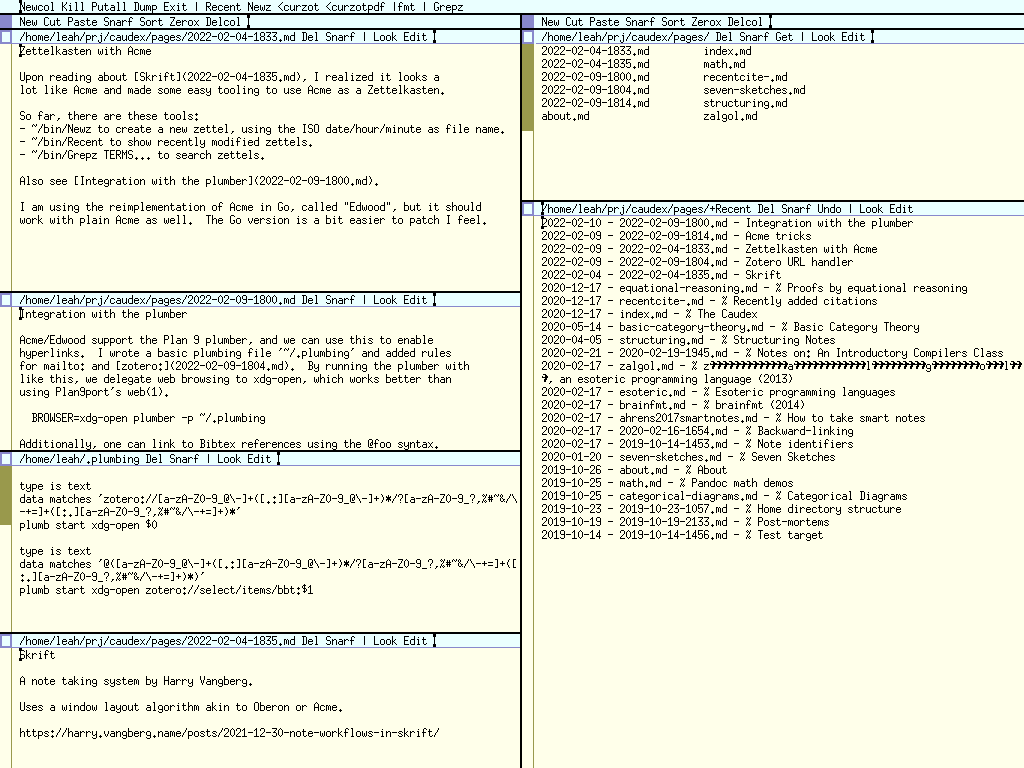The width and height of the screenshot is (1024, 768).
Task: Click Grepz in the top tag bar
Action: (448, 7)
